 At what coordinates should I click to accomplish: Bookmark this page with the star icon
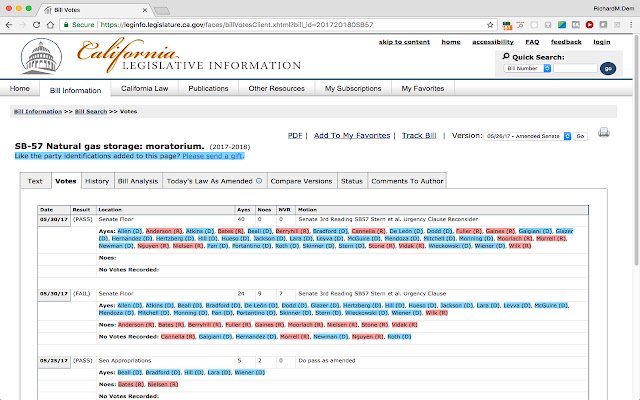coord(490,25)
